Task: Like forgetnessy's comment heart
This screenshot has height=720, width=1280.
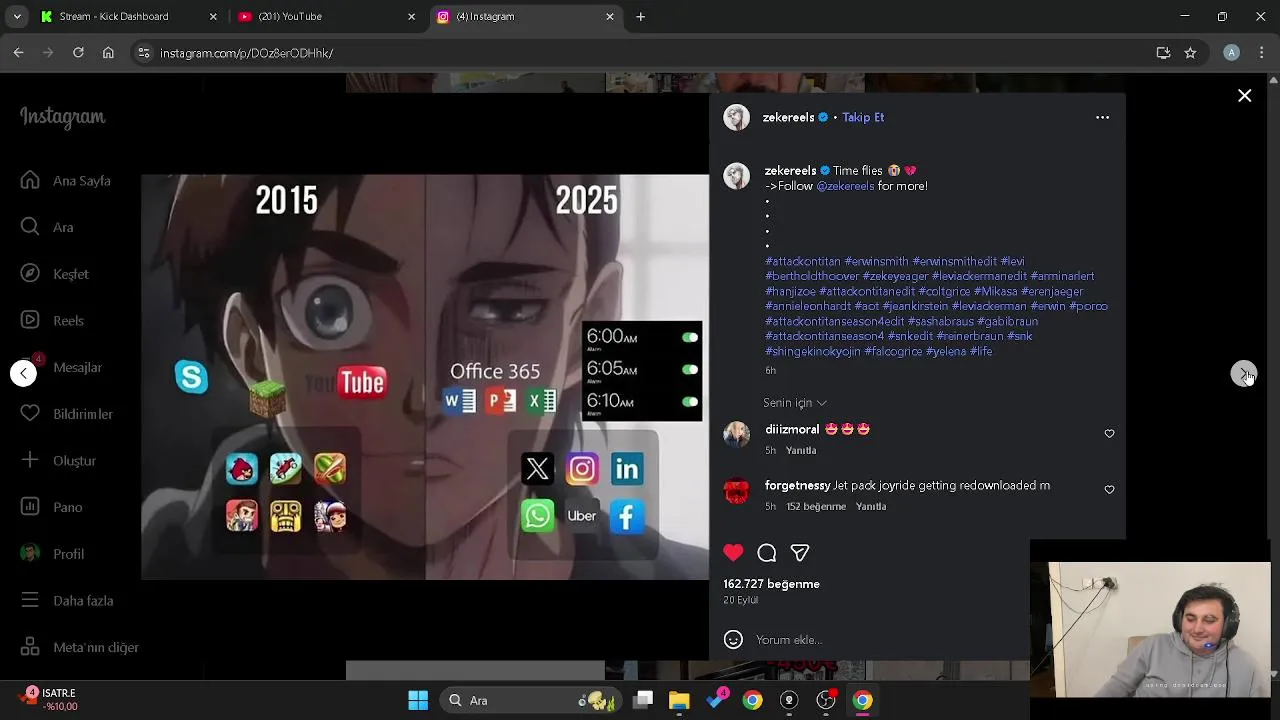Action: [x=1109, y=489]
